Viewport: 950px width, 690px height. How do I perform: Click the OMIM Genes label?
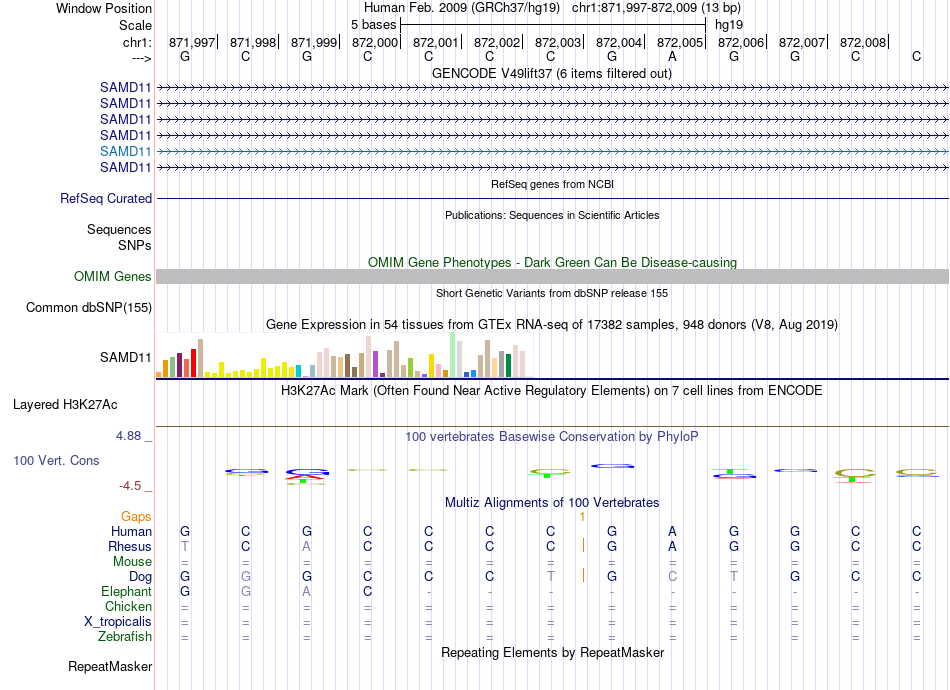pyautogui.click(x=113, y=276)
